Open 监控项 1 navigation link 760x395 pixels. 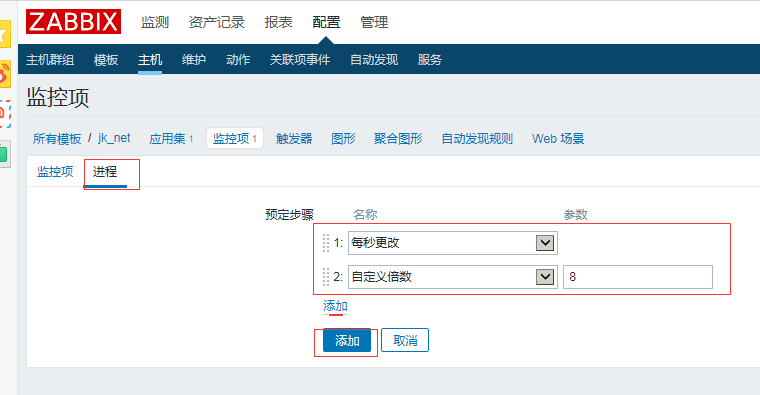click(x=235, y=139)
